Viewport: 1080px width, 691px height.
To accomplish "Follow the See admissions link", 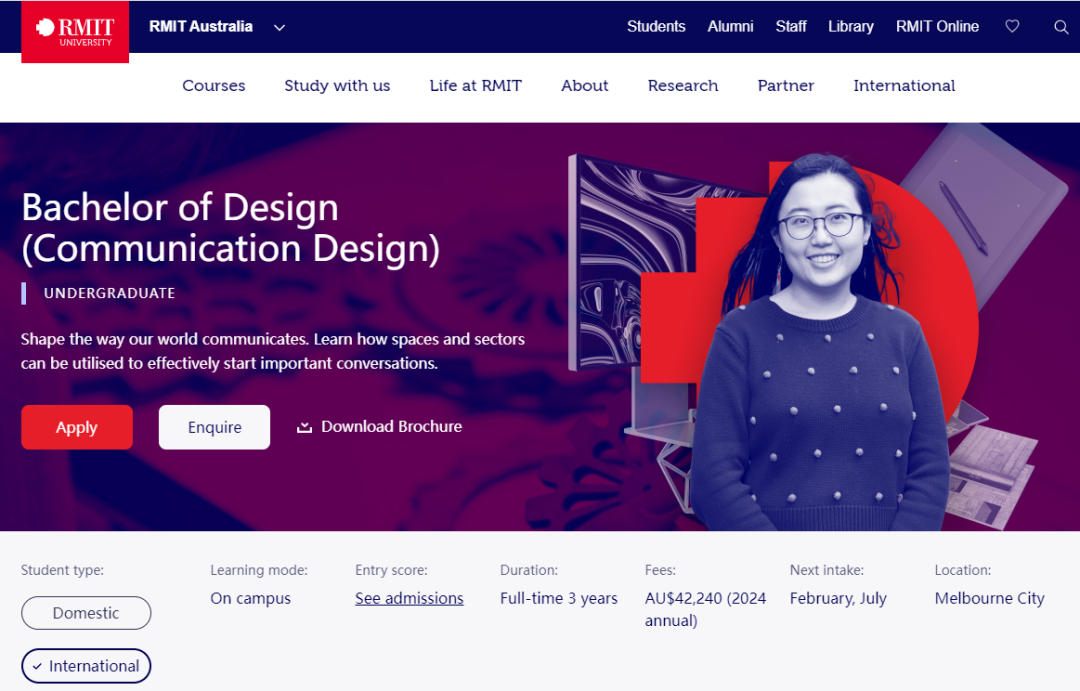I will 409,598.
